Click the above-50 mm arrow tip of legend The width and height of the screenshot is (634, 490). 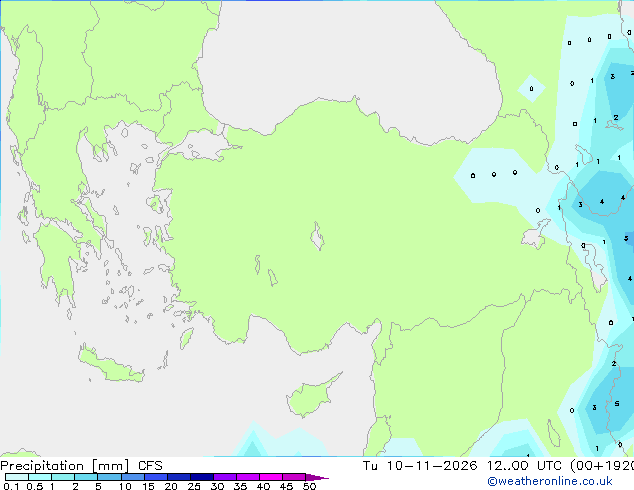(x=317, y=477)
